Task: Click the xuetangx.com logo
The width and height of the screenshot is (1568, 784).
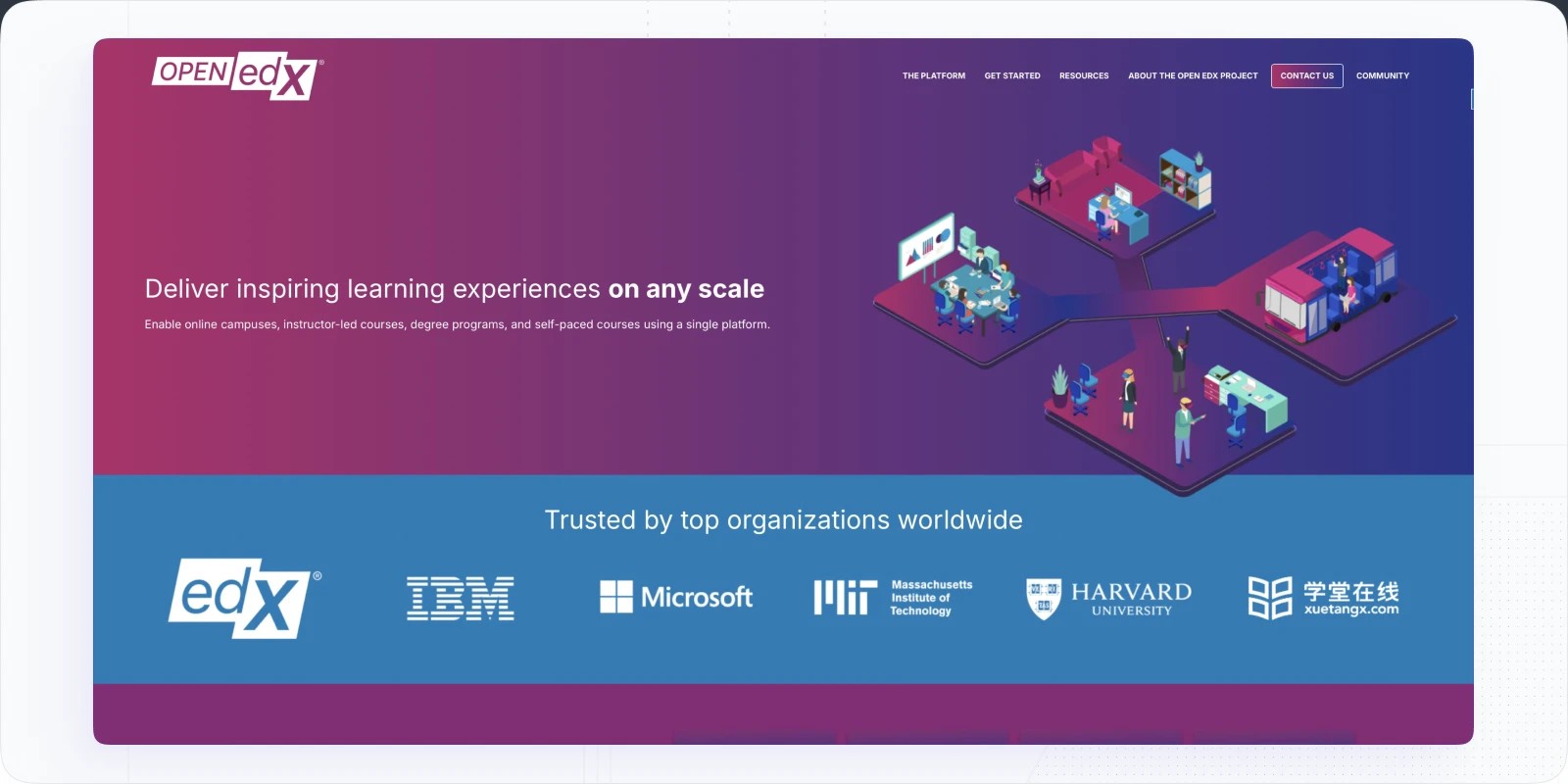Action: point(1324,598)
